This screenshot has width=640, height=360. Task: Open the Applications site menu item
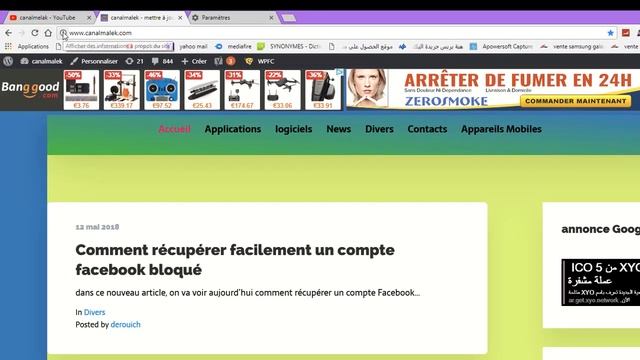(233, 129)
